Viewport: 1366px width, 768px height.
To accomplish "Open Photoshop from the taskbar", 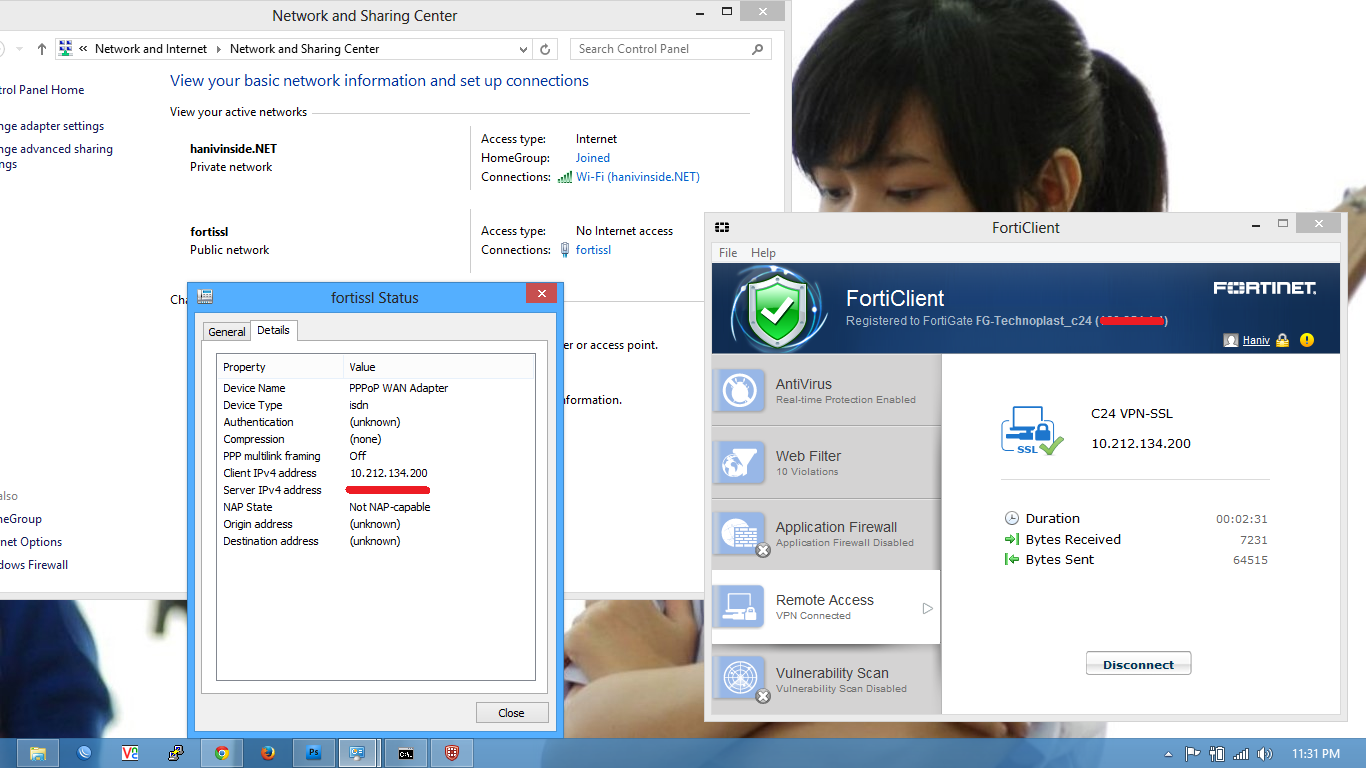I will pyautogui.click(x=314, y=753).
